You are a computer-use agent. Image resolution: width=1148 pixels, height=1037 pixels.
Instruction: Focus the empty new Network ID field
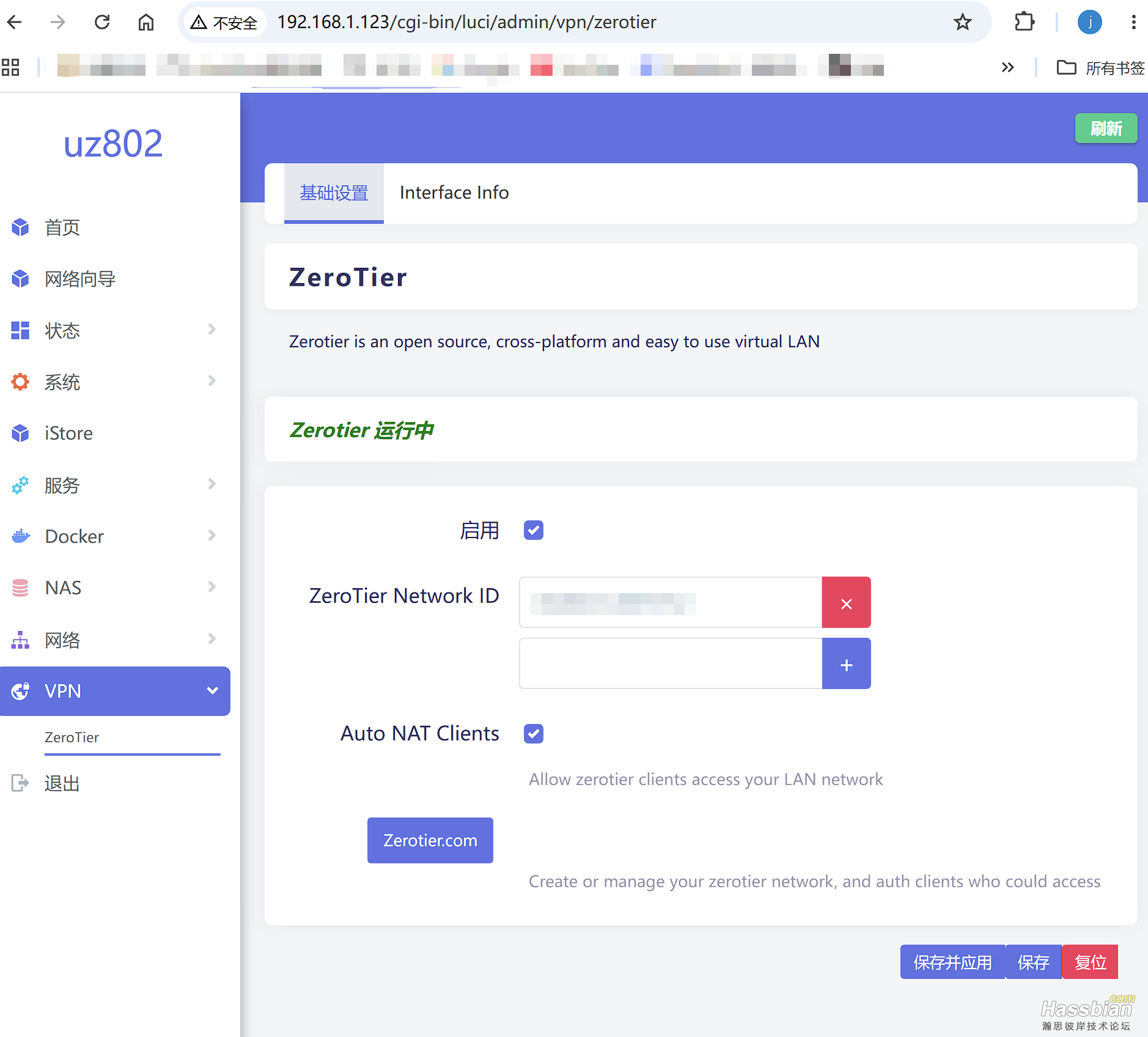click(x=671, y=663)
